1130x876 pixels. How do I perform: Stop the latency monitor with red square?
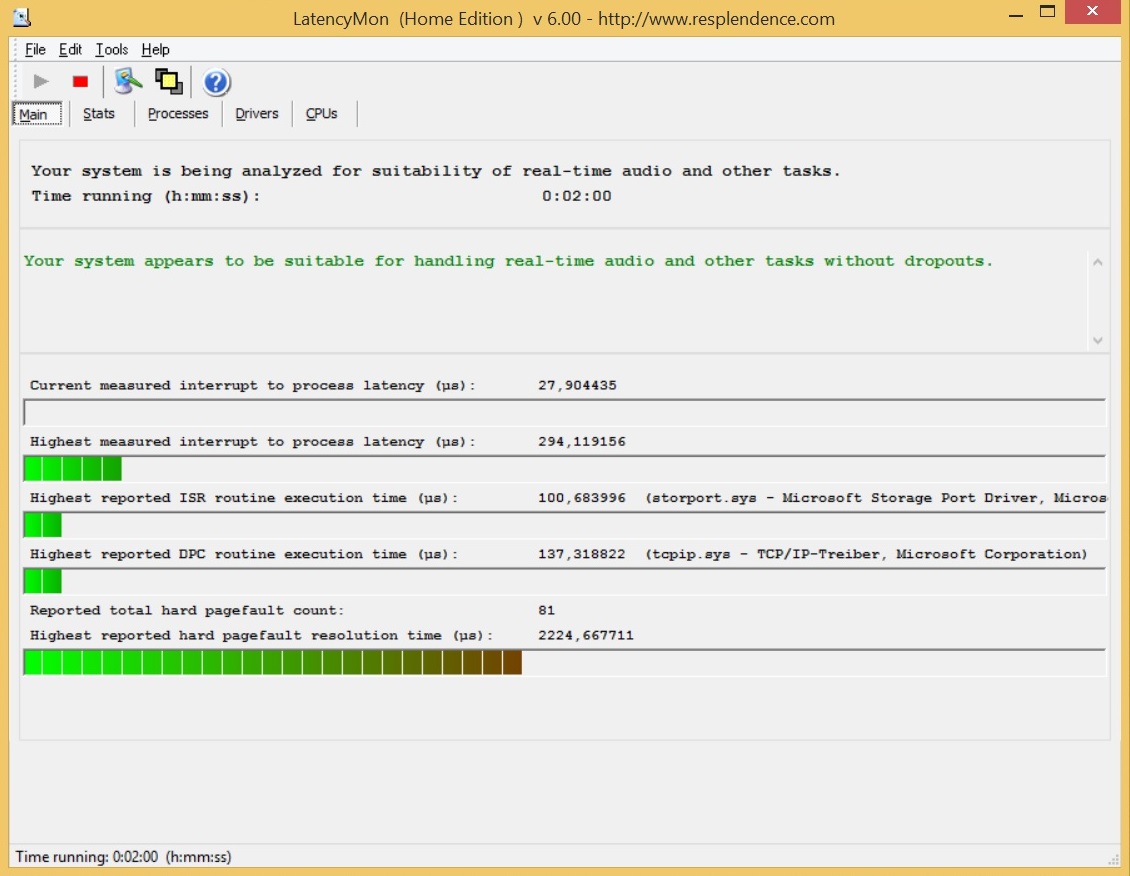[80, 81]
